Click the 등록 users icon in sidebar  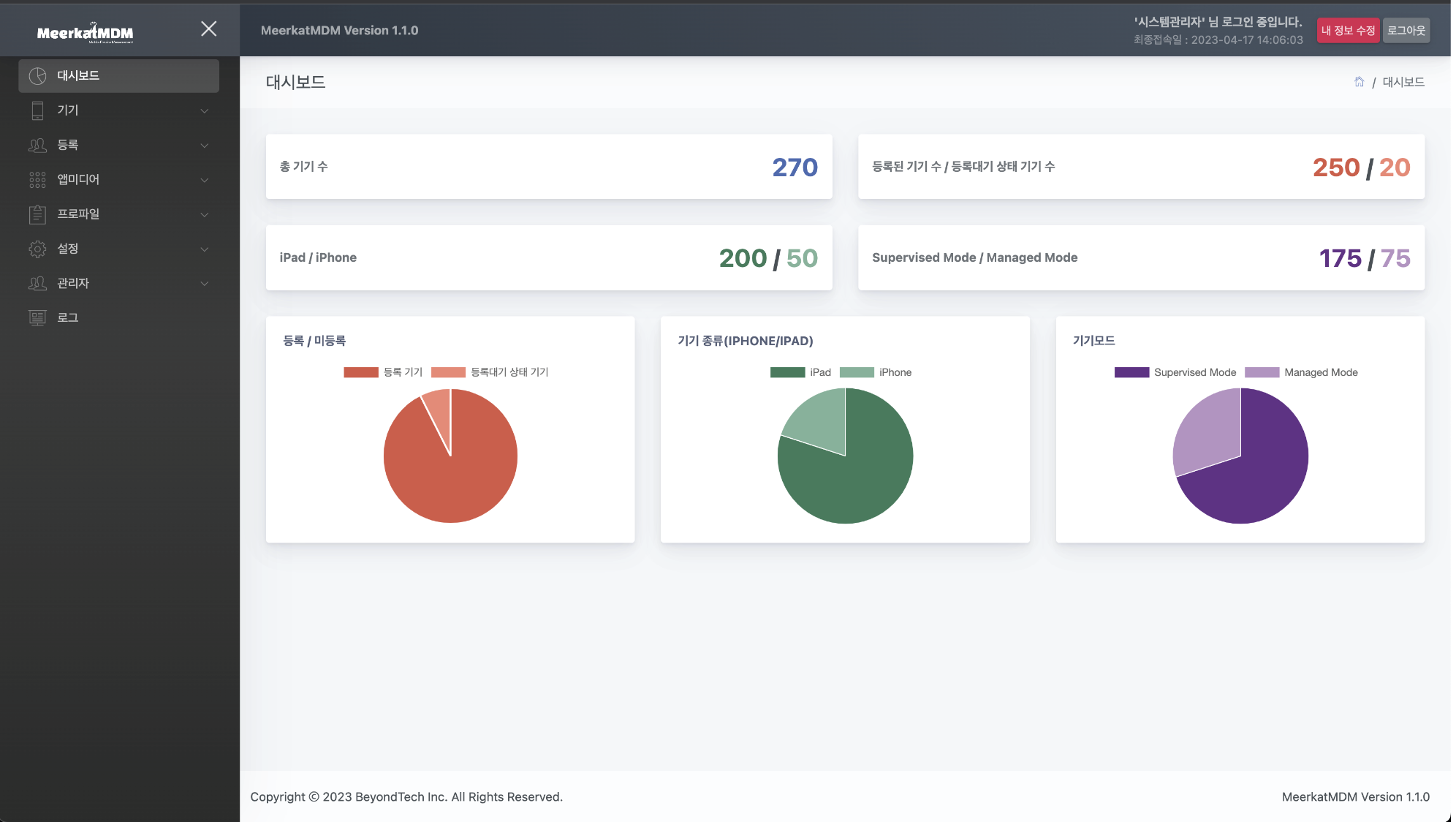(x=37, y=145)
